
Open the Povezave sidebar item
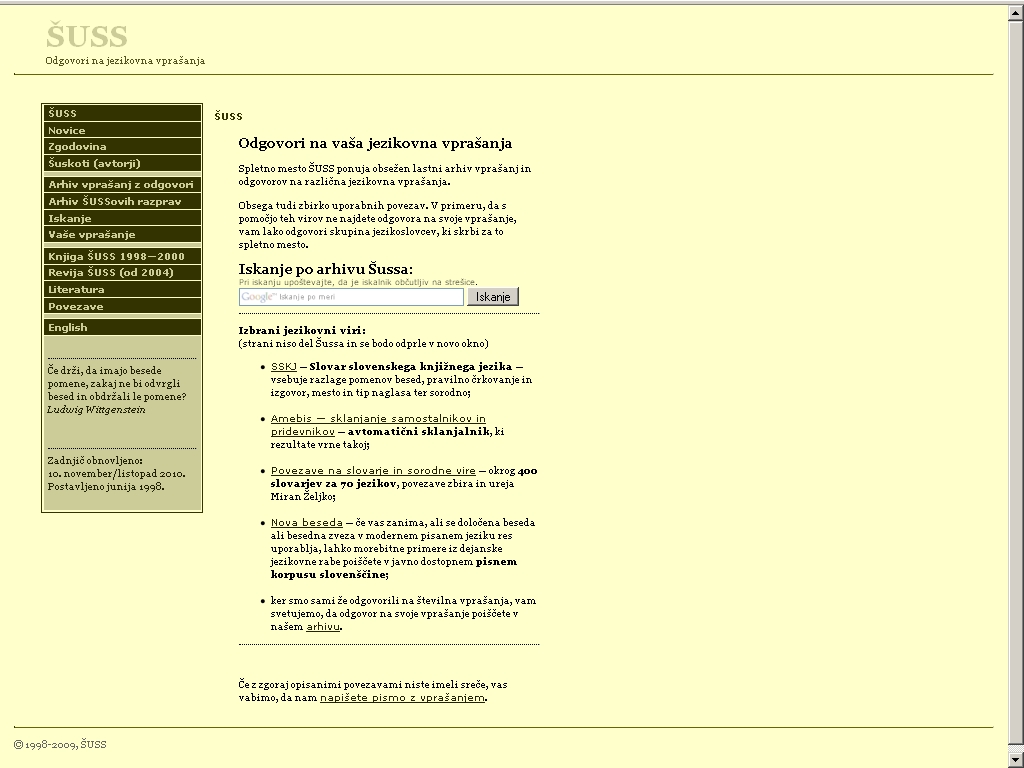tap(75, 306)
